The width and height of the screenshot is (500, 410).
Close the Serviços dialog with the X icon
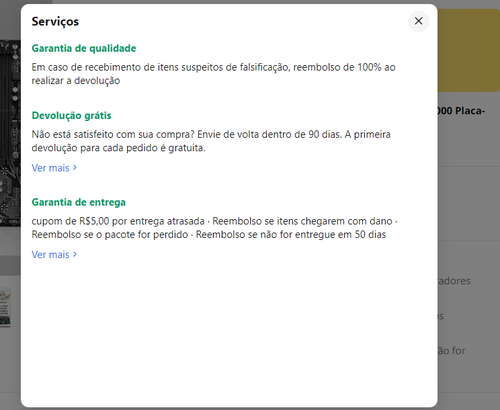tap(418, 21)
